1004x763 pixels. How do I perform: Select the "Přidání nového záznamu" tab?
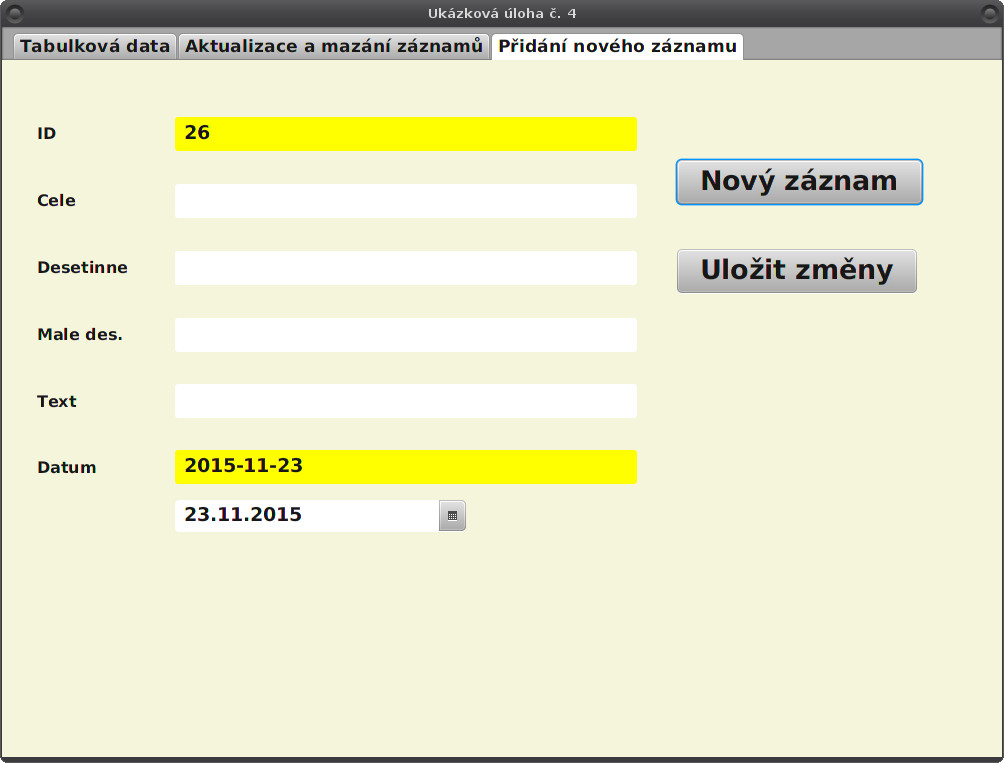click(617, 45)
